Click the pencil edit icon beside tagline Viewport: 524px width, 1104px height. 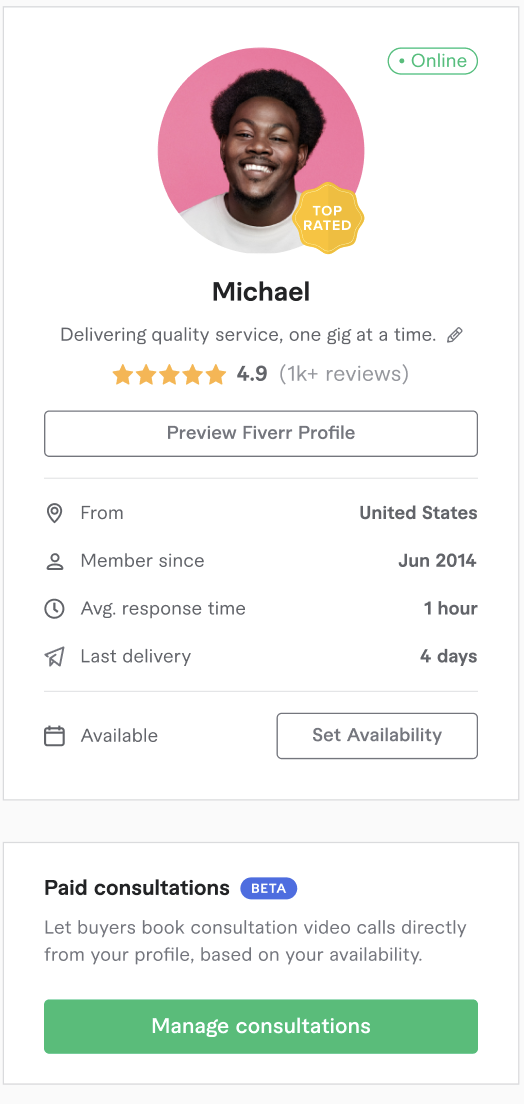[455, 334]
